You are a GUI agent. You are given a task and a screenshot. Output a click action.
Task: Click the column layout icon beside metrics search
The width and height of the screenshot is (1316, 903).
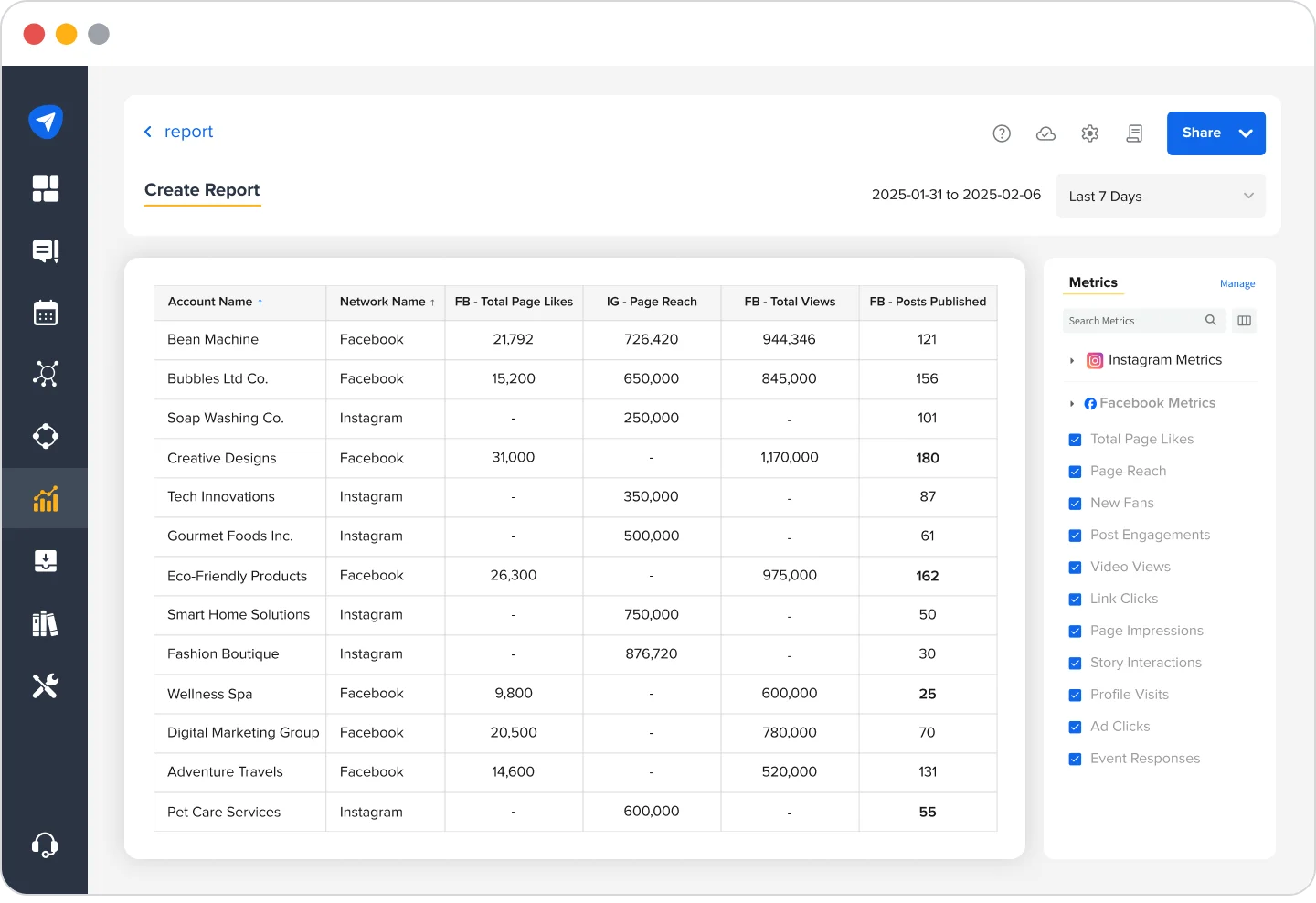tap(1244, 320)
